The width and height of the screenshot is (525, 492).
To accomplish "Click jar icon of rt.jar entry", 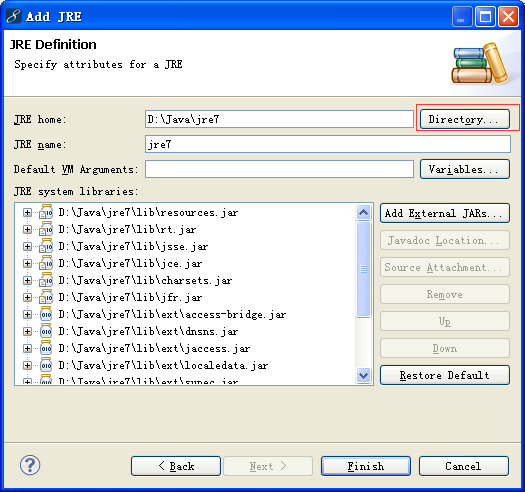I will pyautogui.click(x=46, y=229).
